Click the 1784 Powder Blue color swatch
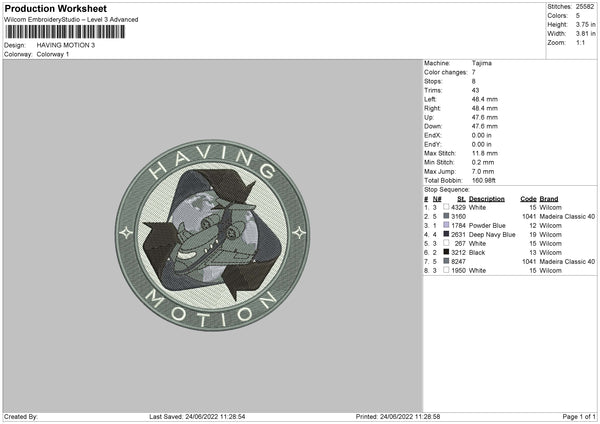This screenshot has height=424, width=600. click(446, 225)
